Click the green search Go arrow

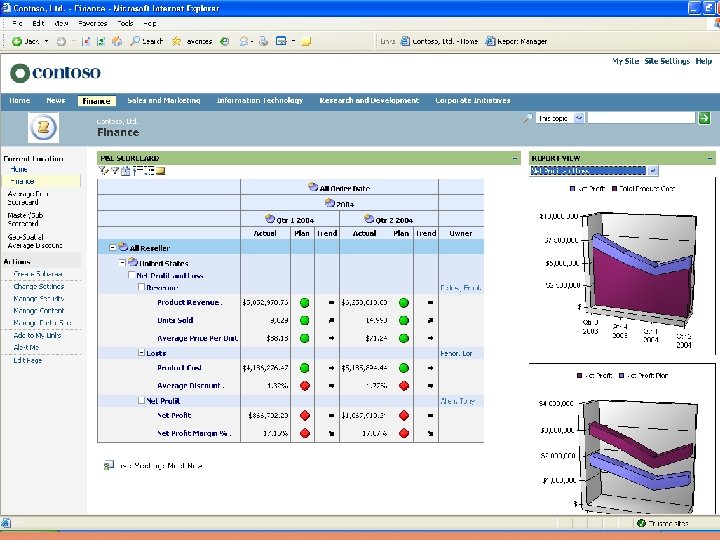coord(704,118)
